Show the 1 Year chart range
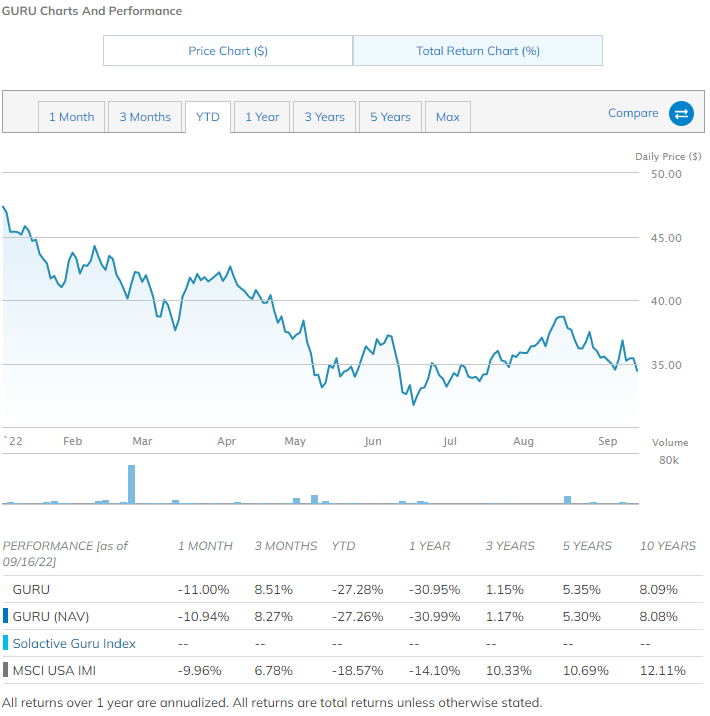The width and height of the screenshot is (710, 716). [x=263, y=117]
